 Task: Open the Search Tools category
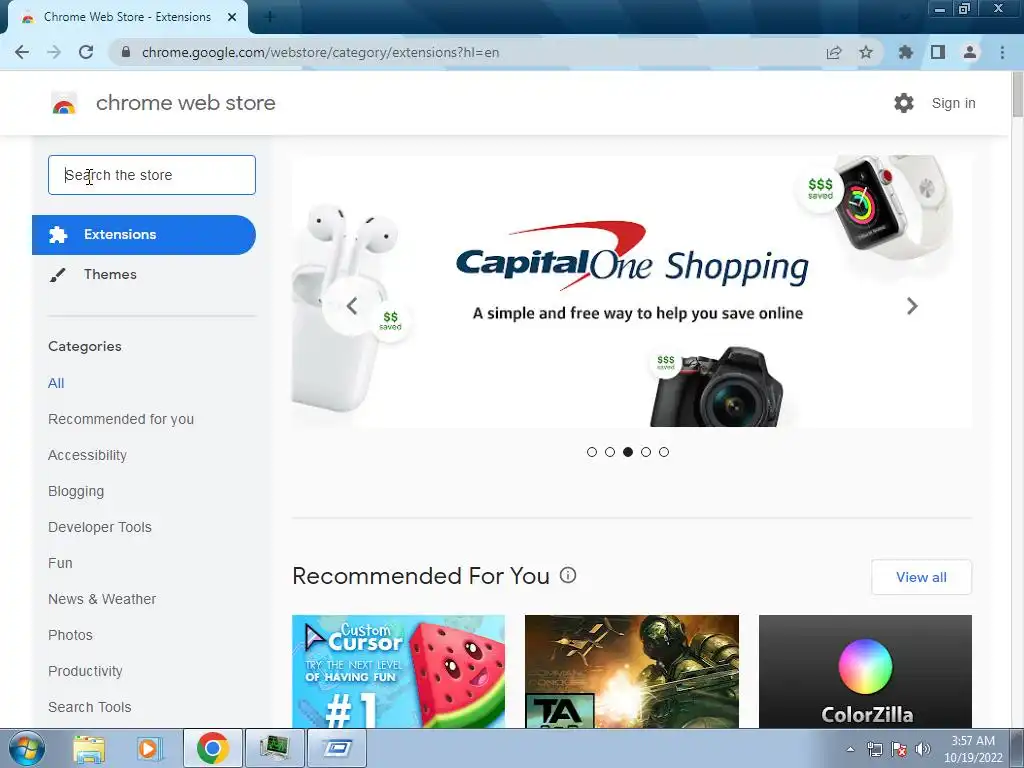89,707
